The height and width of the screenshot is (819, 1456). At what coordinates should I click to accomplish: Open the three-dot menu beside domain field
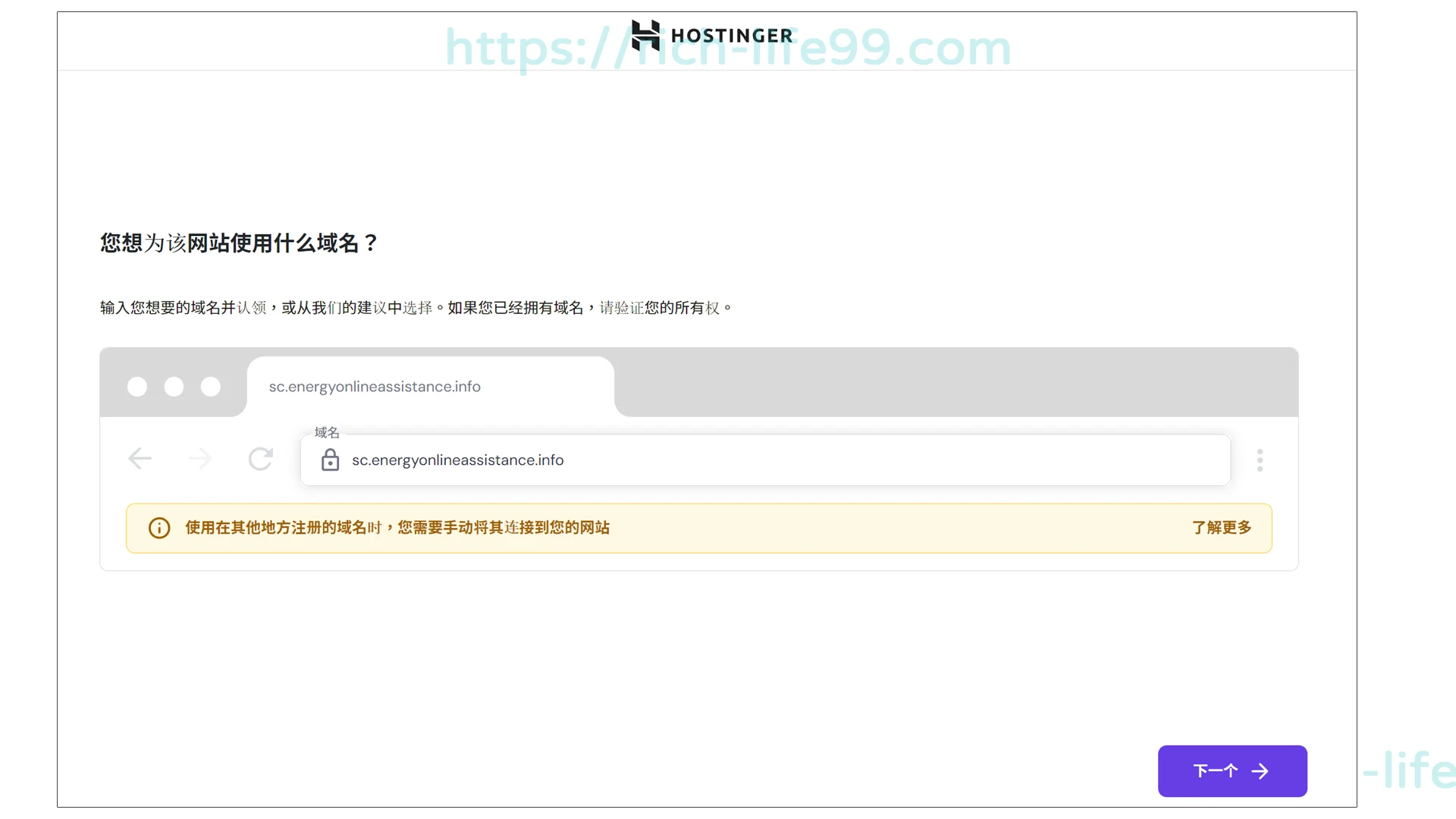tap(1260, 460)
